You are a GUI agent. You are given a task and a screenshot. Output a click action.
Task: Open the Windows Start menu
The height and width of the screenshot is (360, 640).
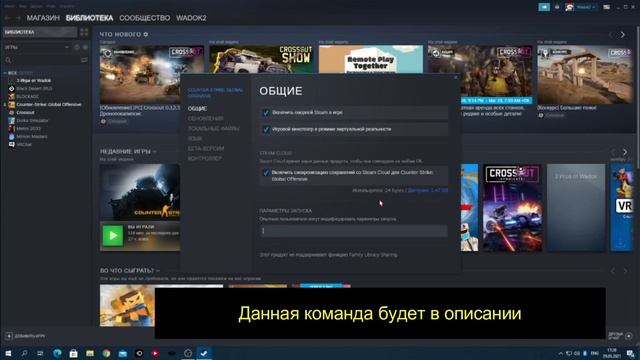pos(8,353)
